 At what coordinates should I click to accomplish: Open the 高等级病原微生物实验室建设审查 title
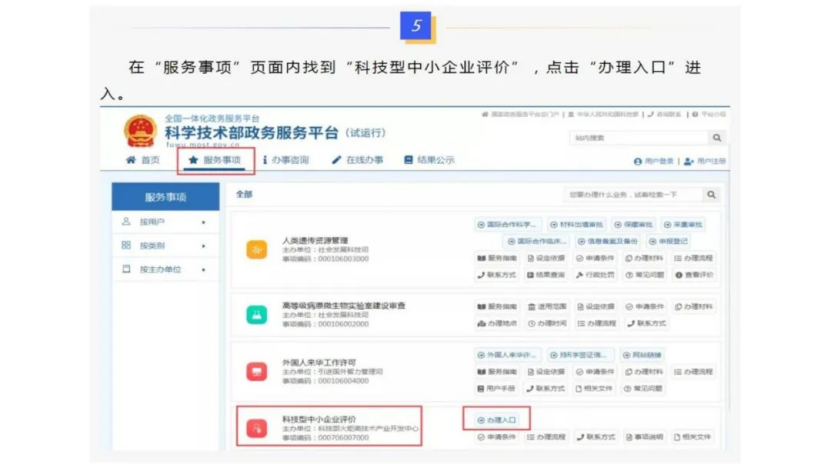pyautogui.click(x=343, y=306)
